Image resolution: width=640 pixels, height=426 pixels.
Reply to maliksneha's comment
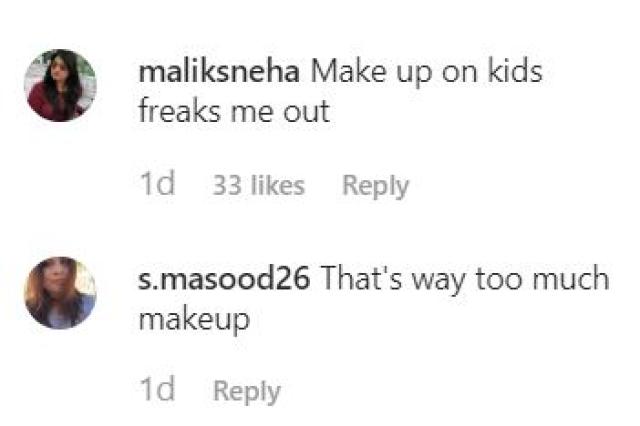click(x=375, y=185)
